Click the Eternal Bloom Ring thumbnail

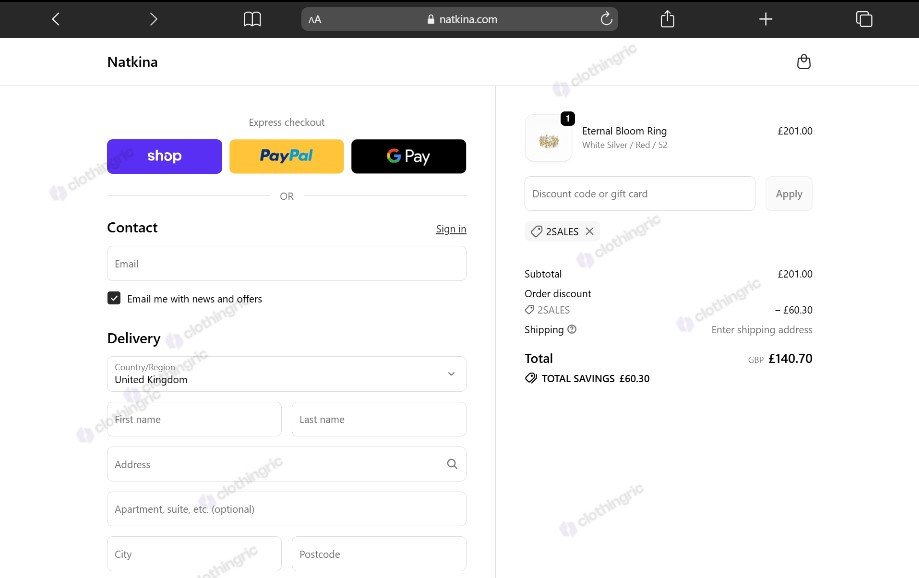point(549,138)
